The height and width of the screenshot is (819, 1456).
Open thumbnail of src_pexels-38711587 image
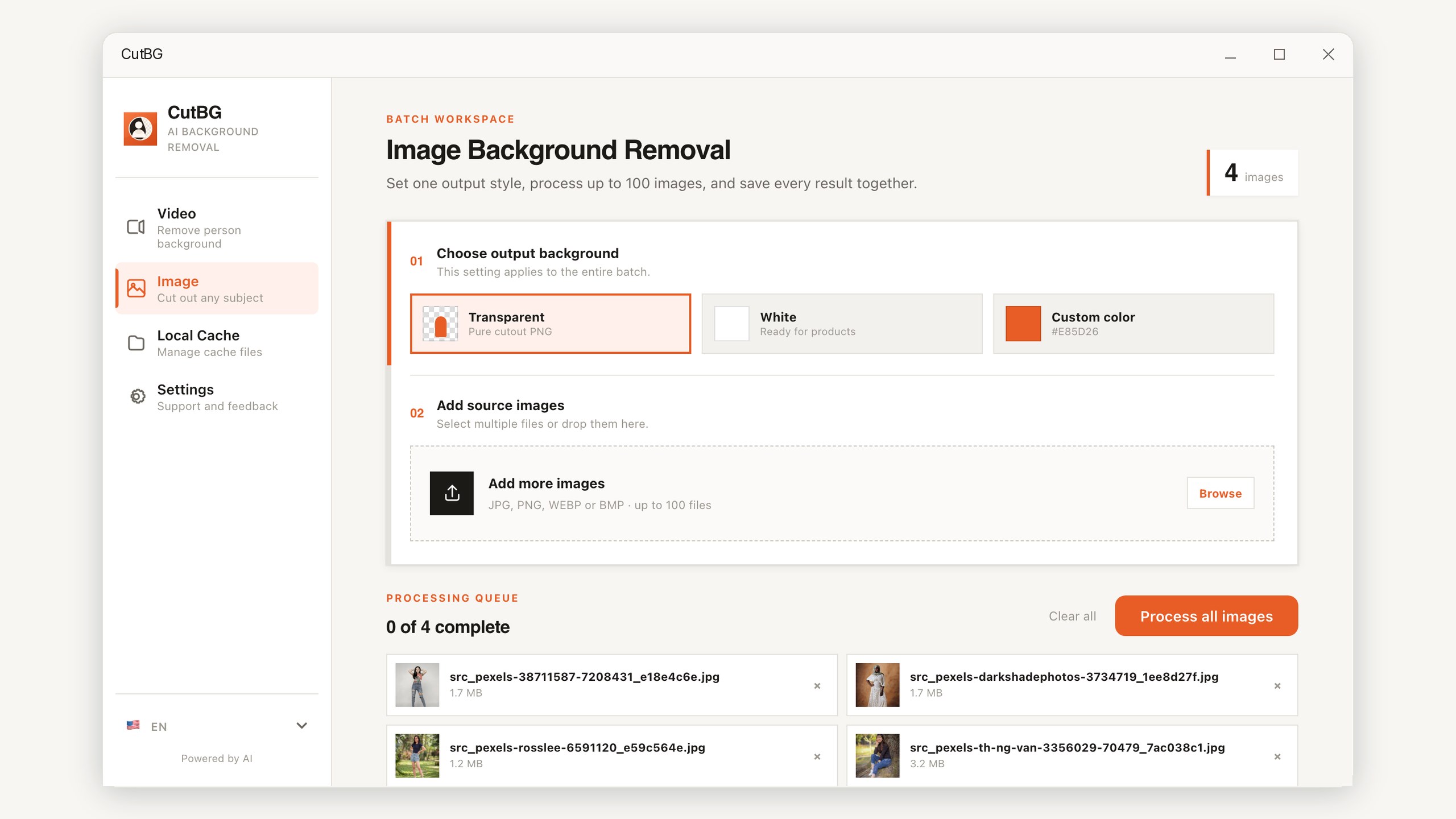coord(417,685)
